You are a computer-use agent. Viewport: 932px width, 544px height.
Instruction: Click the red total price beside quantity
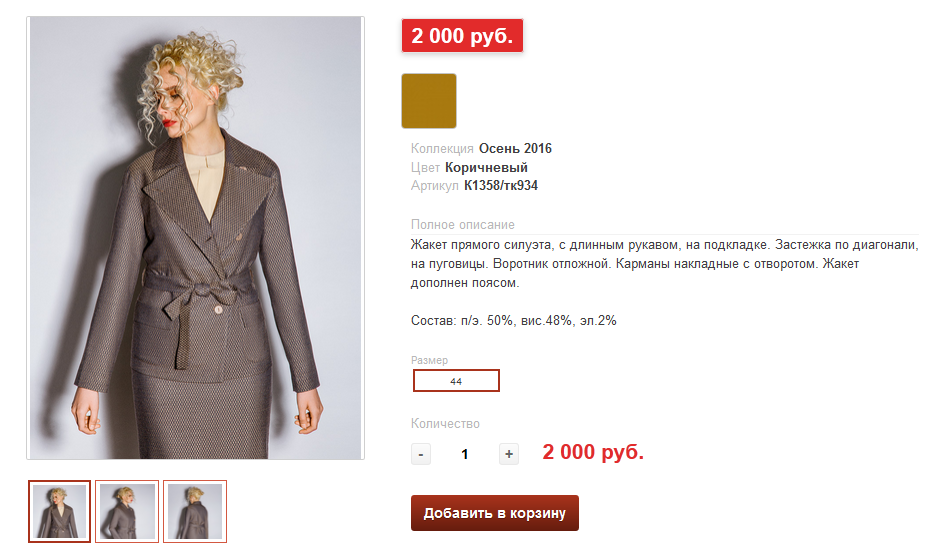[593, 452]
